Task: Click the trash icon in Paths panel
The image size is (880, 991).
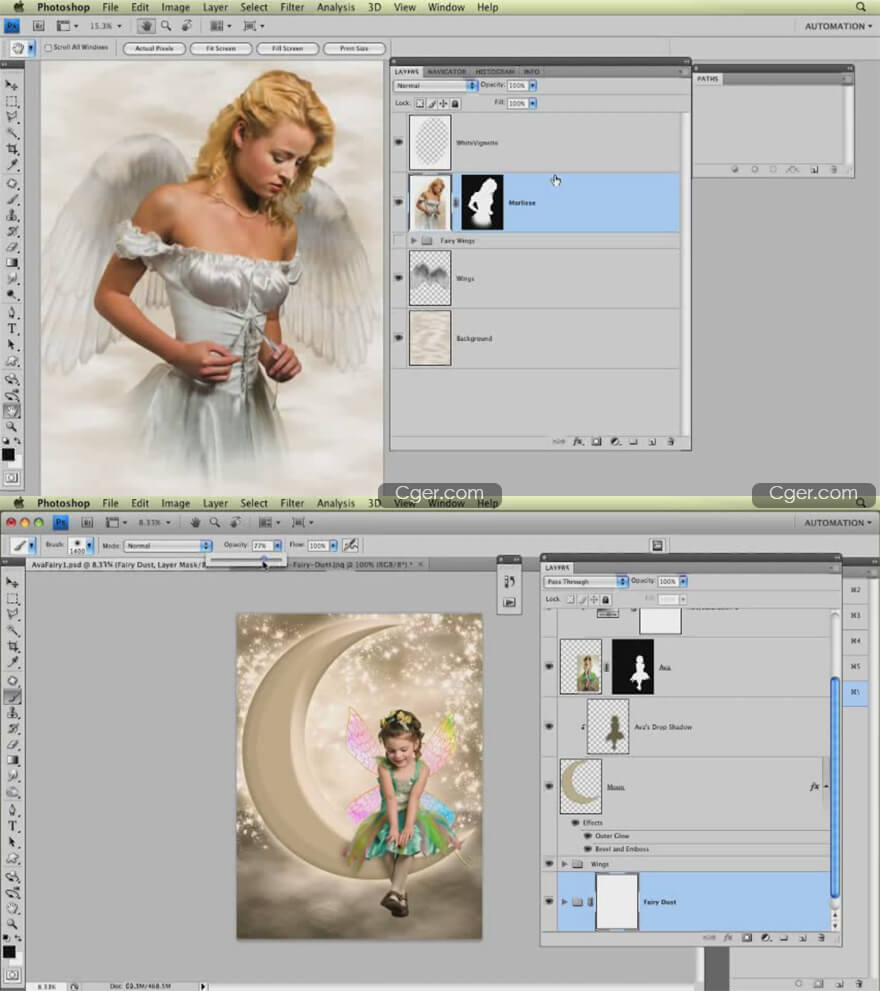Action: [832, 170]
